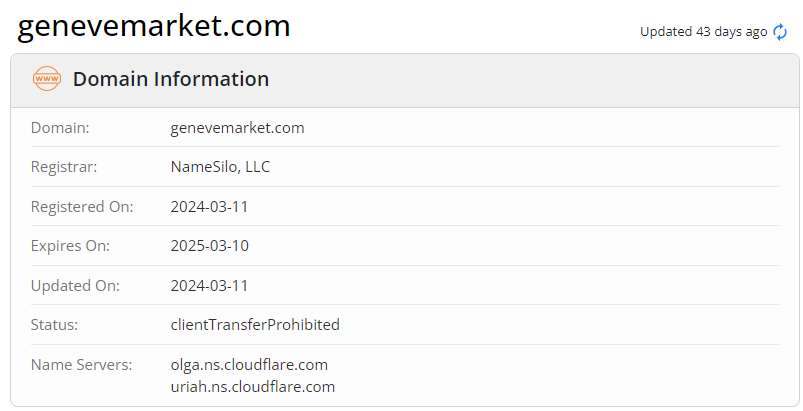Click the "Registered On:" label

(x=82, y=207)
